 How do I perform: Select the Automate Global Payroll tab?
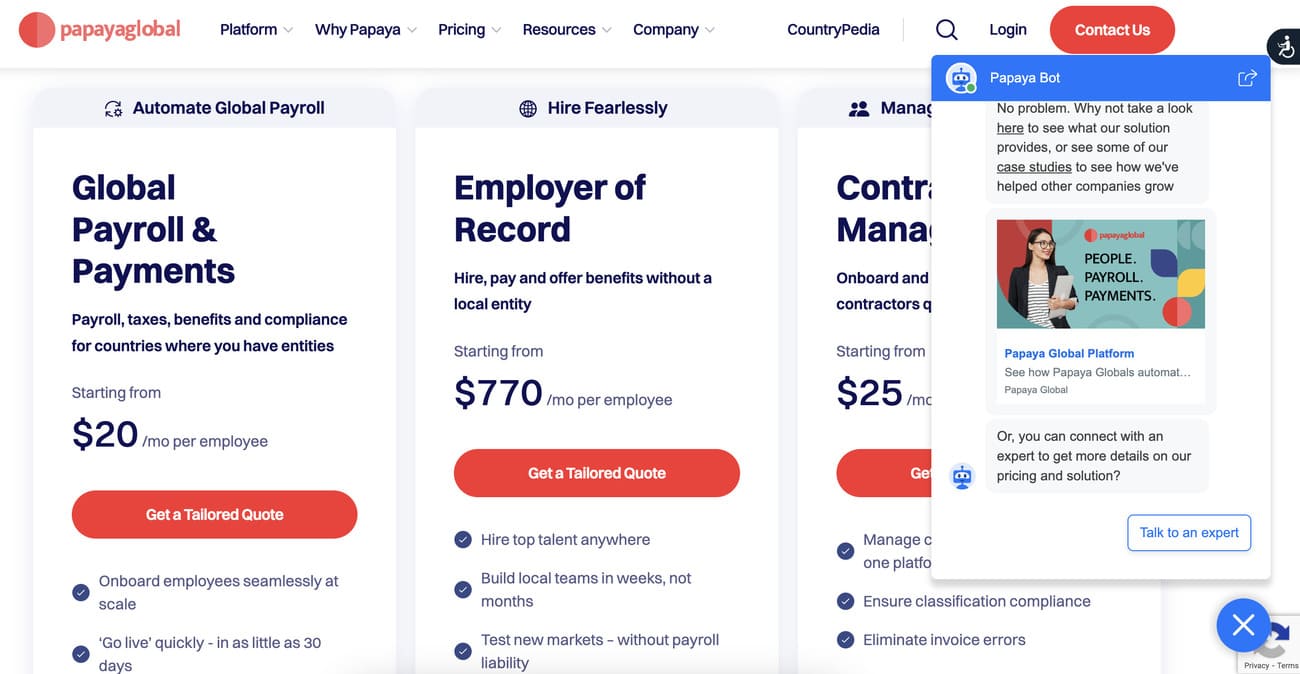click(214, 108)
